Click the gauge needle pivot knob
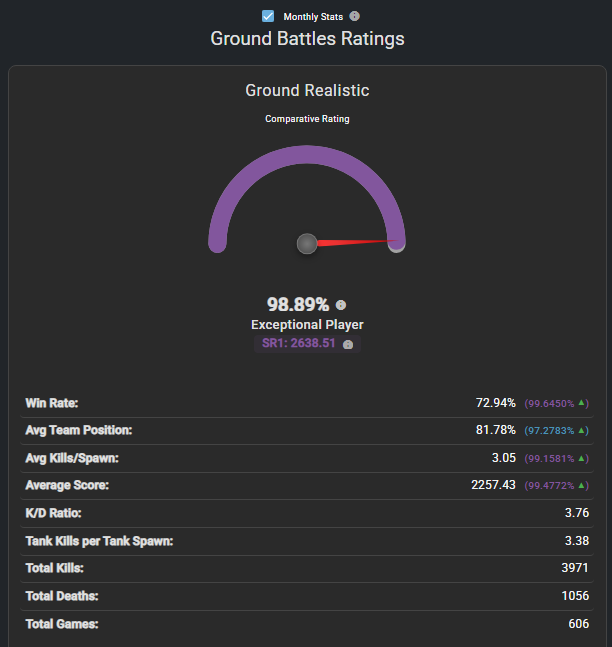Screen dimensions: 612x647 pos(307,243)
